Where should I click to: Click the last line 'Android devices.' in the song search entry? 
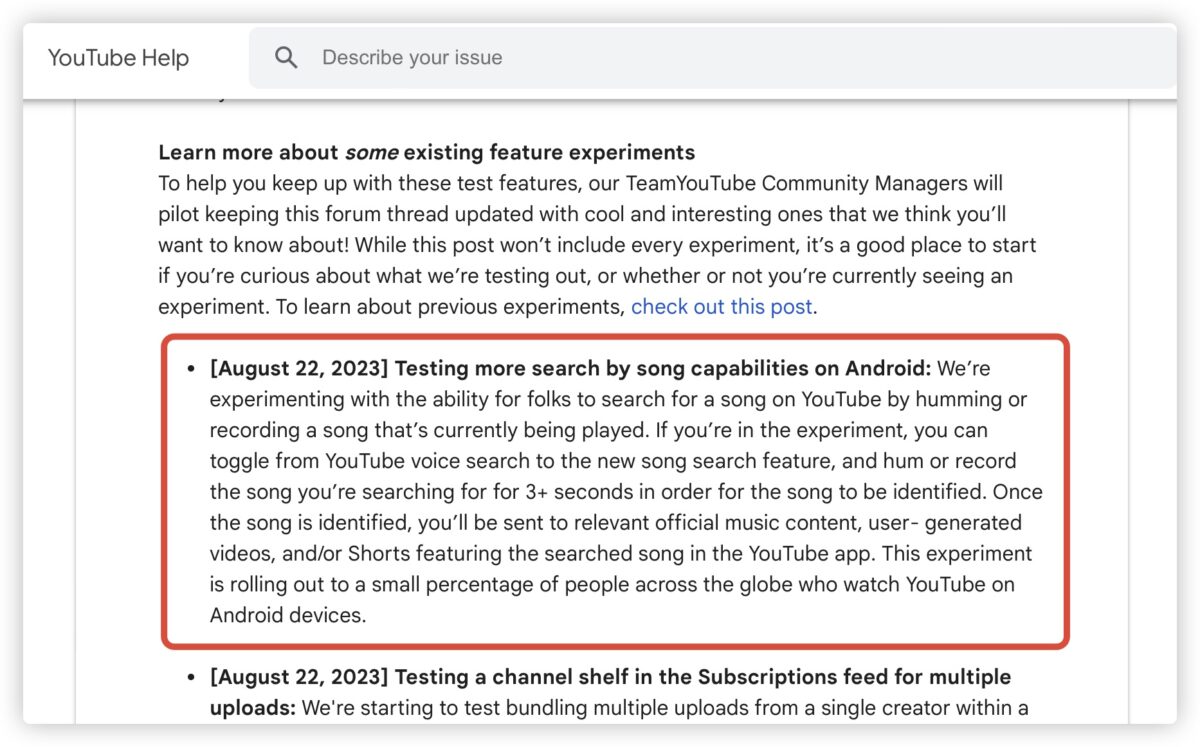288,615
